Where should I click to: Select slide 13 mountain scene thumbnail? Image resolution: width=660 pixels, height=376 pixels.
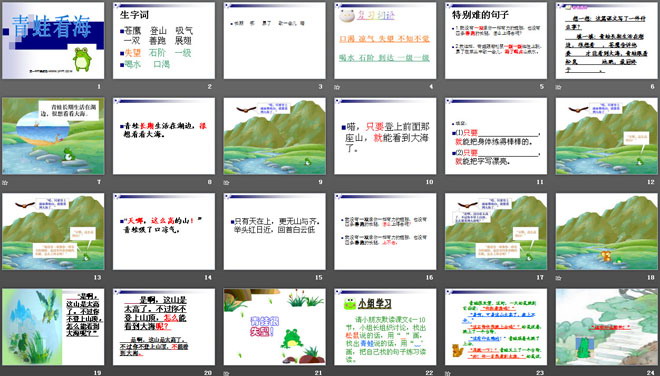pyautogui.click(x=53, y=232)
